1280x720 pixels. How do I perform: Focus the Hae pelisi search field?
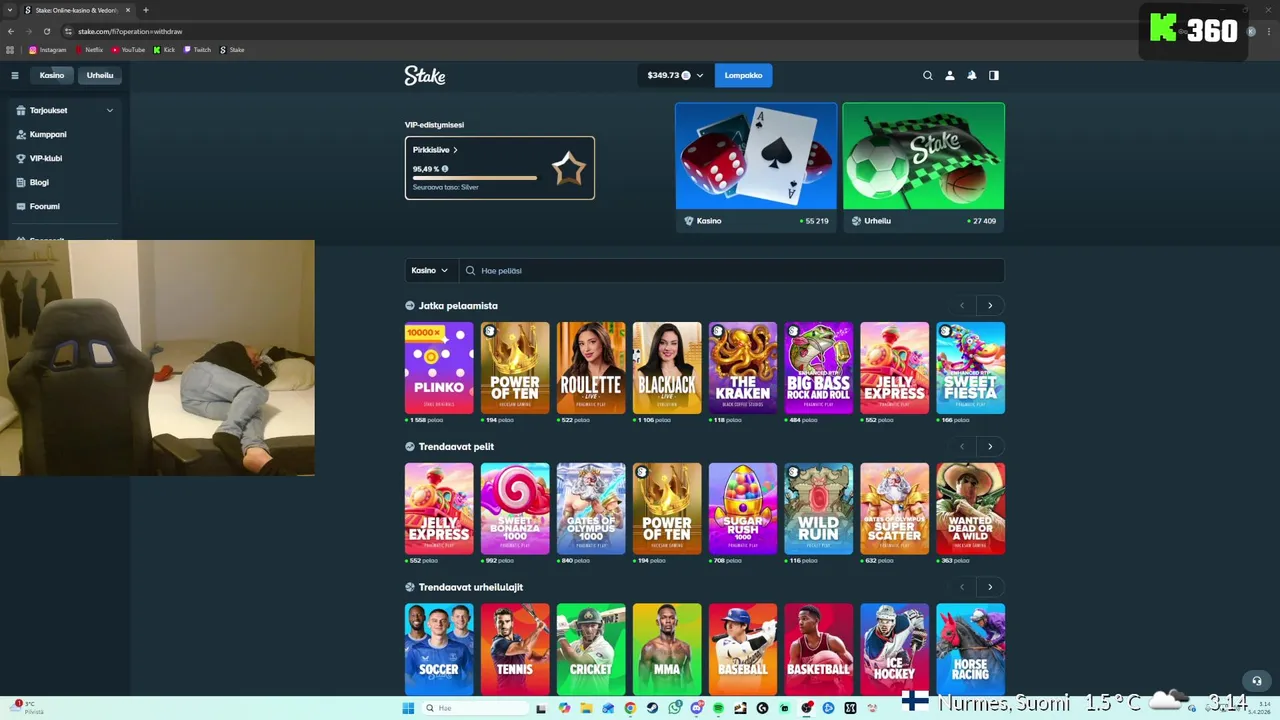(732, 270)
